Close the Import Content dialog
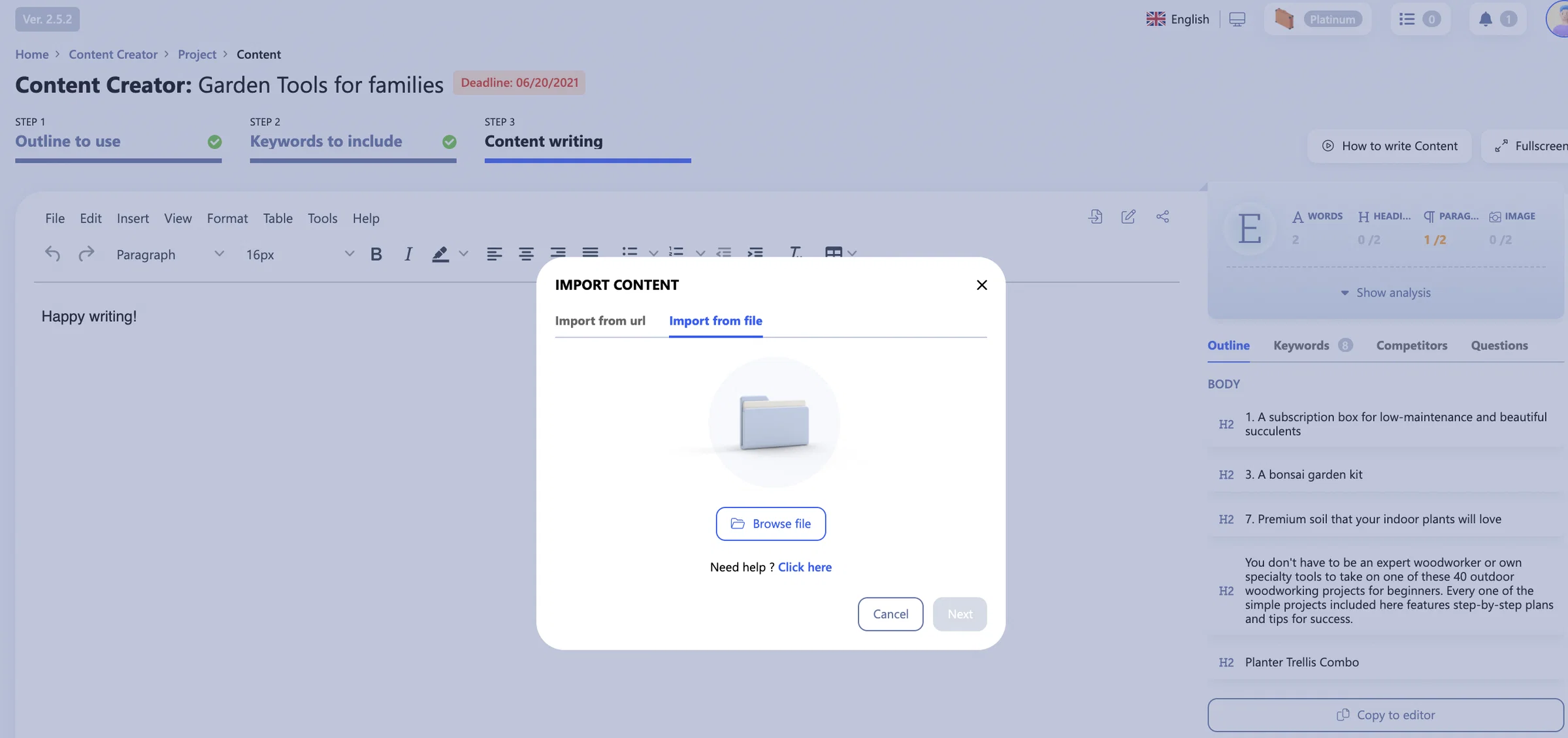Screen dimensions: 1568x738 [x=981, y=285]
